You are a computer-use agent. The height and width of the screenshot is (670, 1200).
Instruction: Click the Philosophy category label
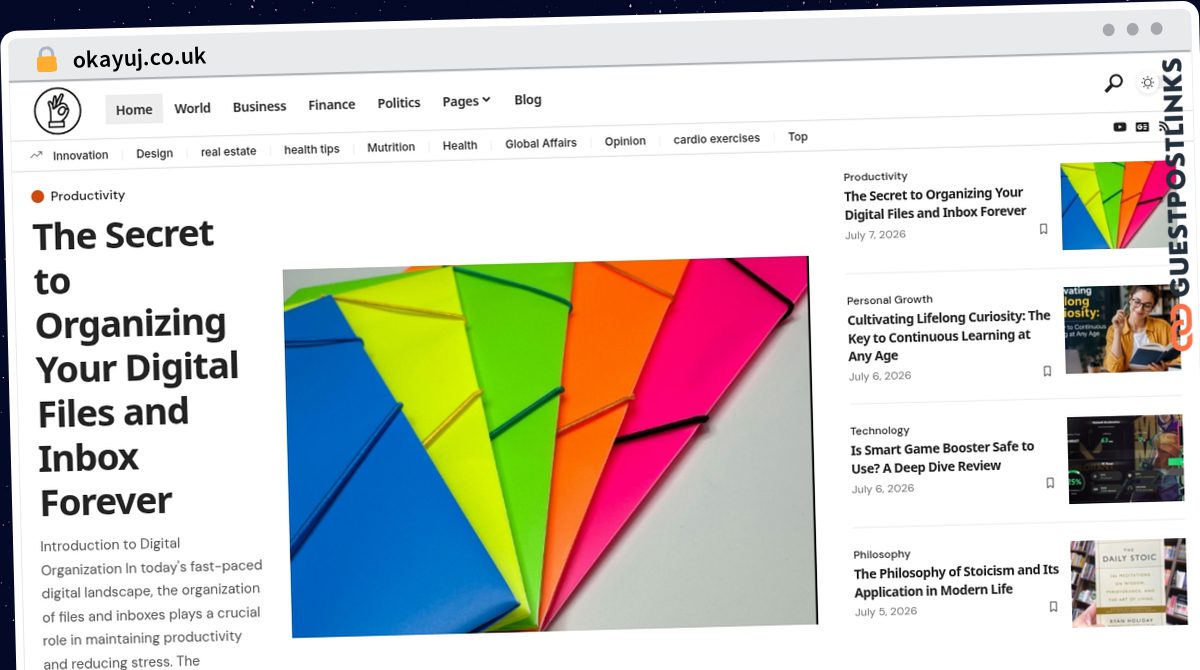point(882,554)
